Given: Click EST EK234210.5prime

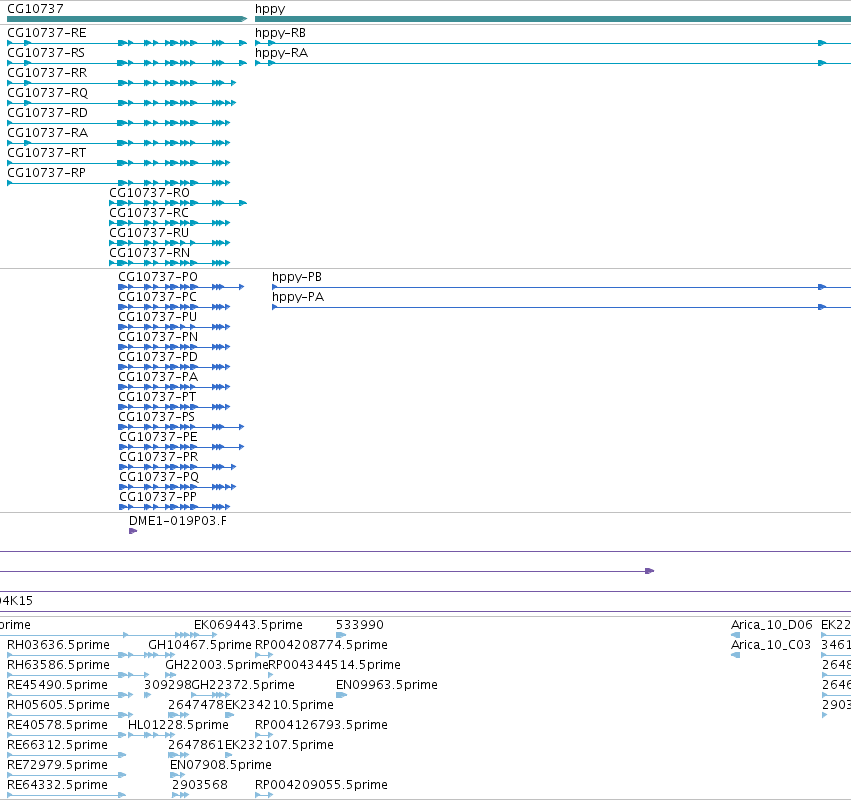Looking at the screenshot, I should tap(279, 705).
